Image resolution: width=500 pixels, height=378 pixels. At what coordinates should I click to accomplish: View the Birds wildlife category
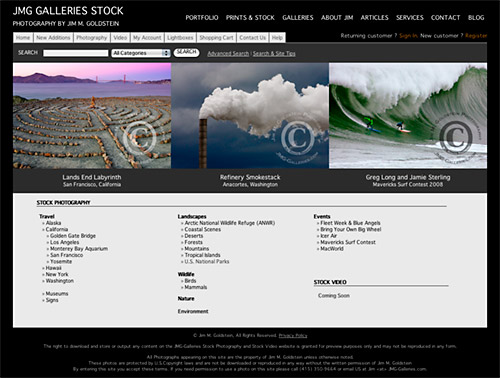190,281
